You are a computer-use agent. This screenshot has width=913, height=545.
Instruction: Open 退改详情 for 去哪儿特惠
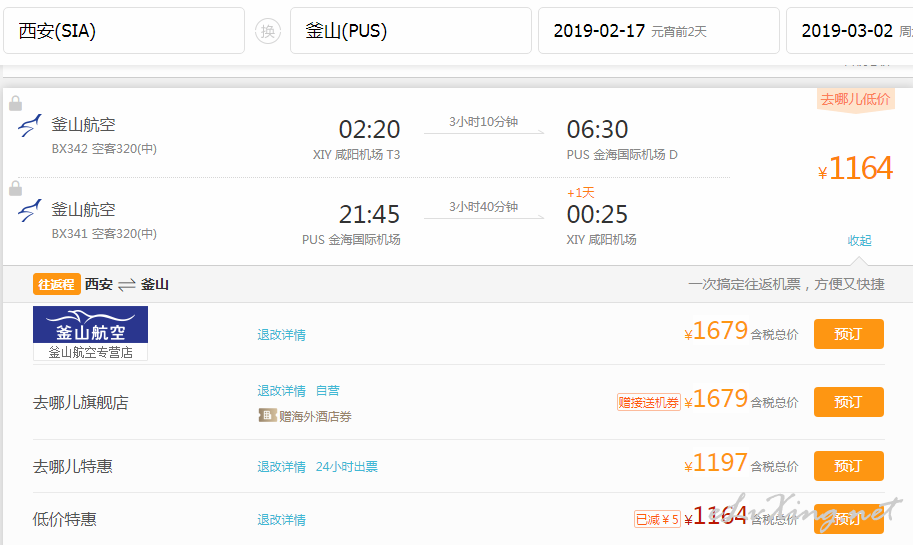pyautogui.click(x=282, y=467)
